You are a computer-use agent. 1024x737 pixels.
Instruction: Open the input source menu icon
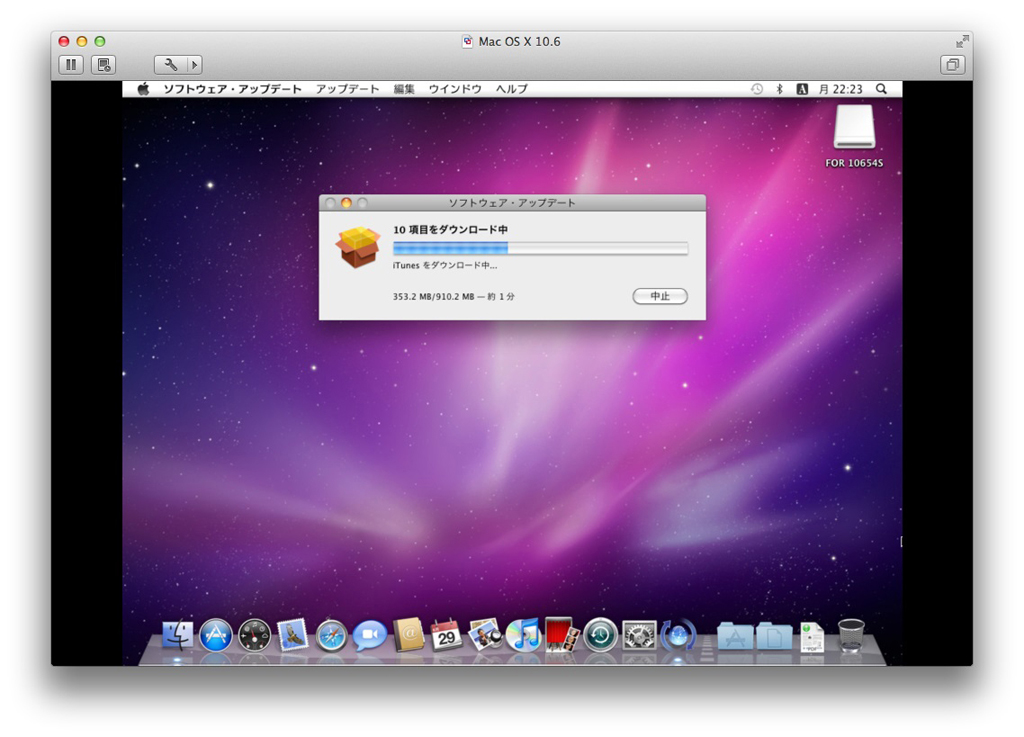point(802,89)
